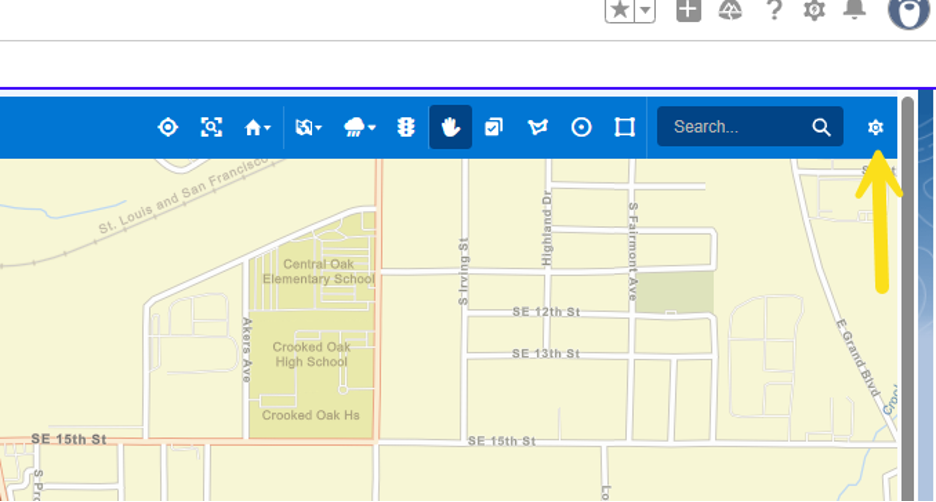Open the favorites list dropdown arrow
The width and height of the screenshot is (936, 502).
click(645, 10)
